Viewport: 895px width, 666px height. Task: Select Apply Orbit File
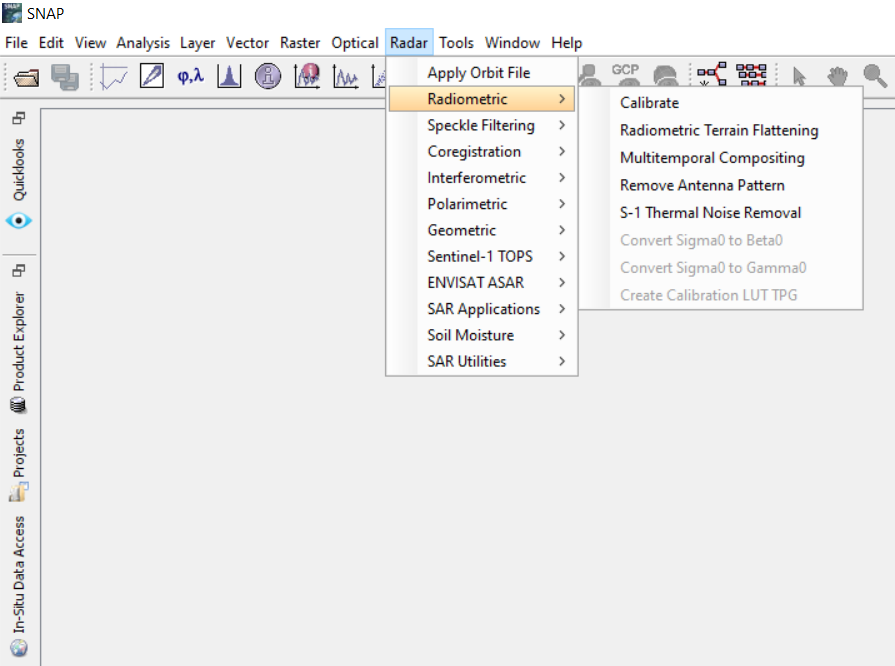(478, 73)
